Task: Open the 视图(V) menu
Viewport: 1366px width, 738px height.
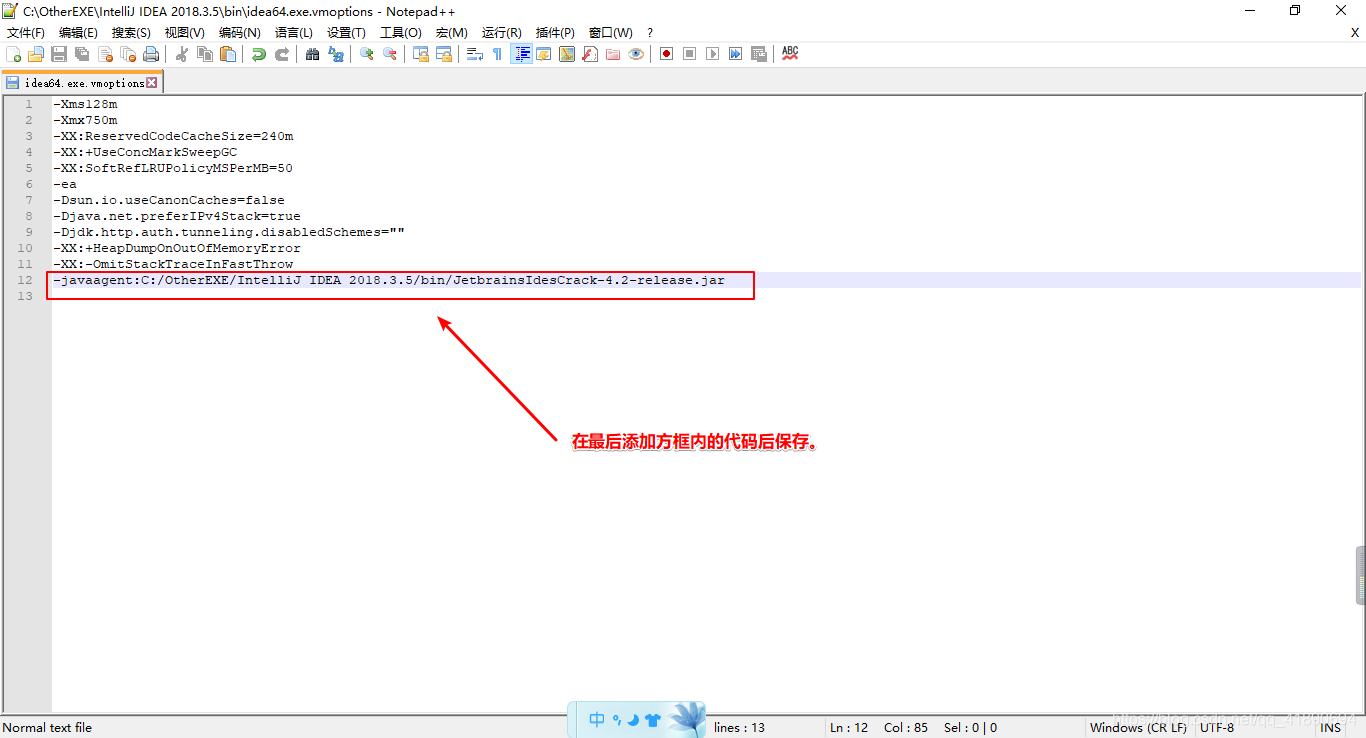Action: (x=184, y=33)
